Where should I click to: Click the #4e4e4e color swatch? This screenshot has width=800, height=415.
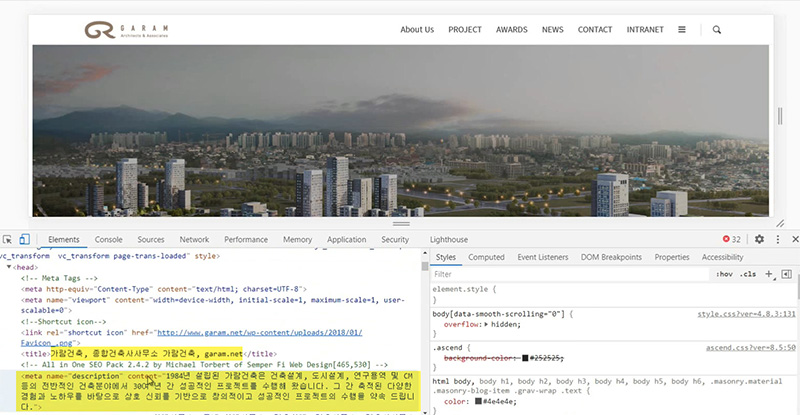[474, 402]
